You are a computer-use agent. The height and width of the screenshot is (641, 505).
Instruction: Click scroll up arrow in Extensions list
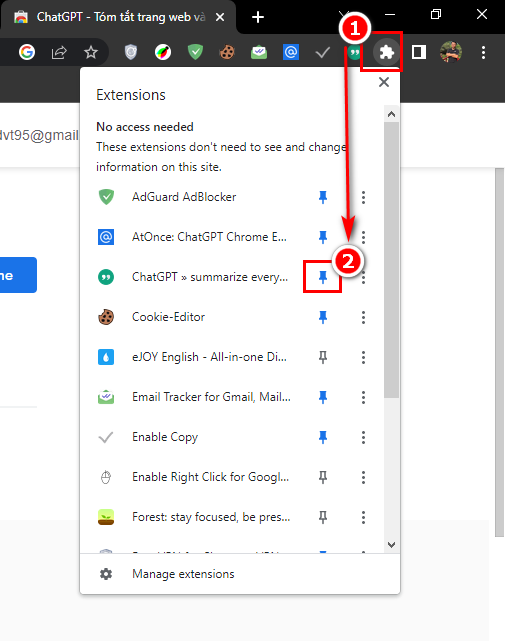391,114
